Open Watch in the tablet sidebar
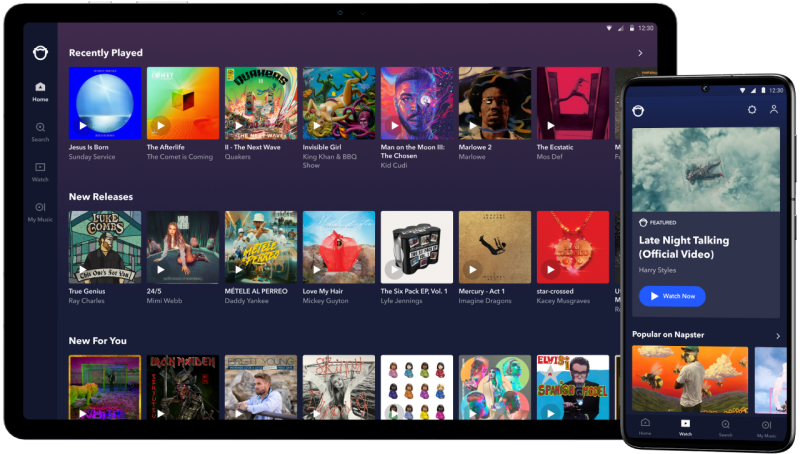 (x=40, y=172)
